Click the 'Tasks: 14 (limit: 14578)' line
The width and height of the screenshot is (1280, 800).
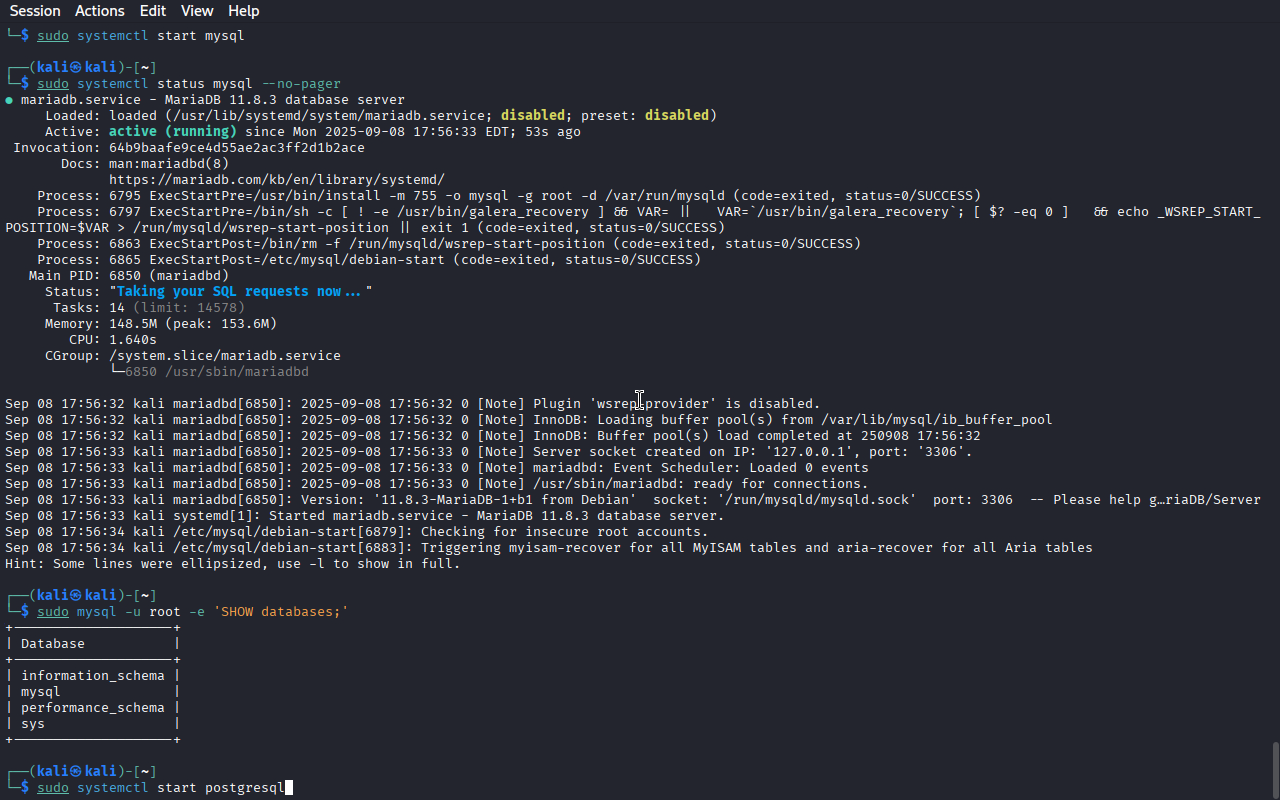[149, 307]
